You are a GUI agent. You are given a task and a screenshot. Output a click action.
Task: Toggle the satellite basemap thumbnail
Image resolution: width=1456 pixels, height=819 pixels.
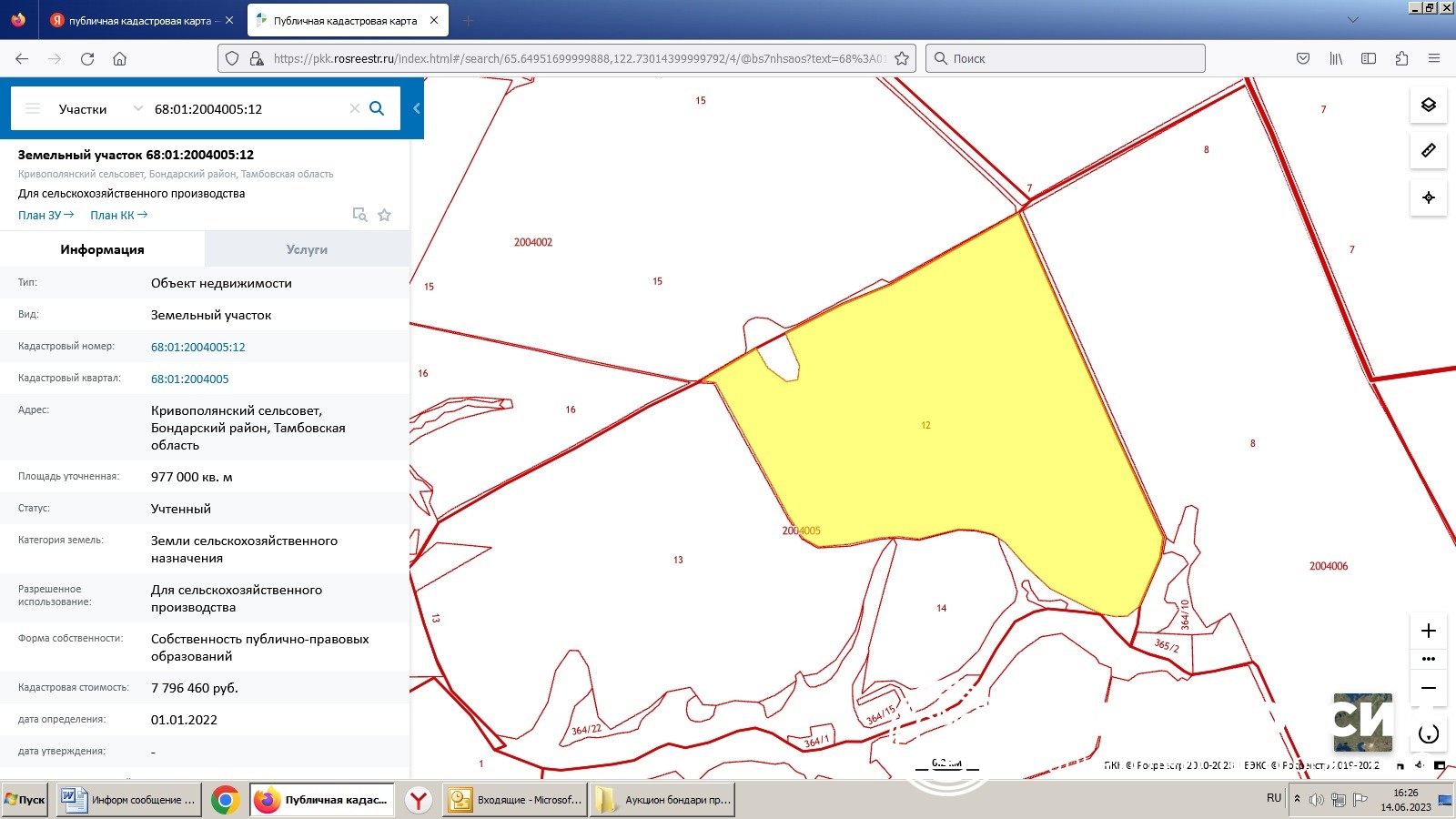point(1362,722)
